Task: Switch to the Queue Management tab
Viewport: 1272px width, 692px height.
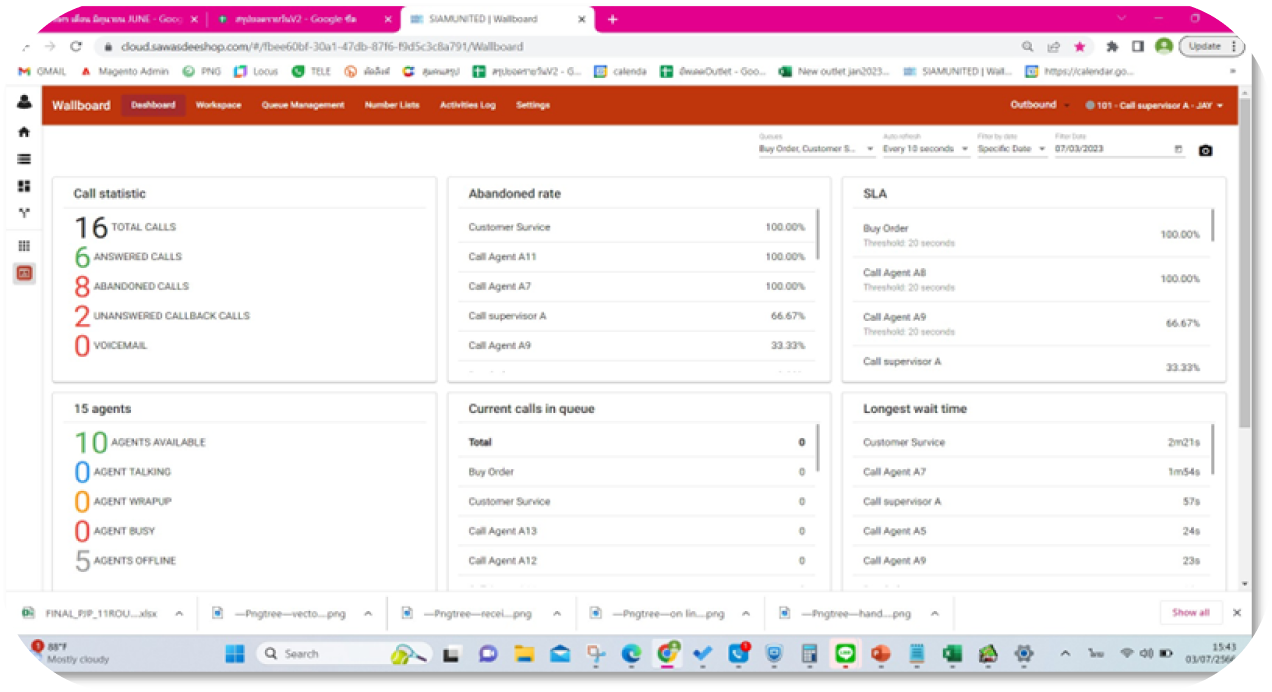Action: (302, 105)
